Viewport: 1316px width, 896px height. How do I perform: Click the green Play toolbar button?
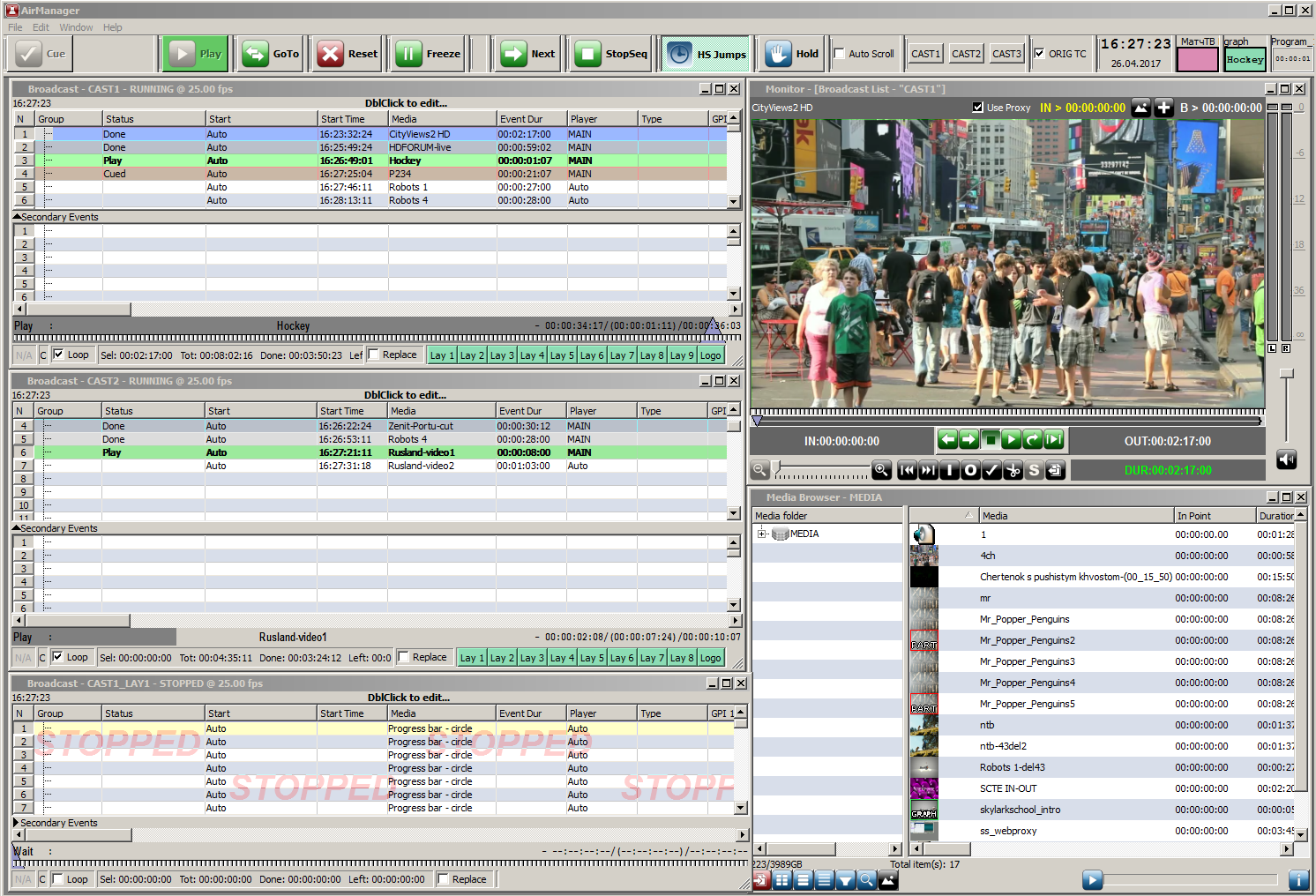tap(196, 54)
